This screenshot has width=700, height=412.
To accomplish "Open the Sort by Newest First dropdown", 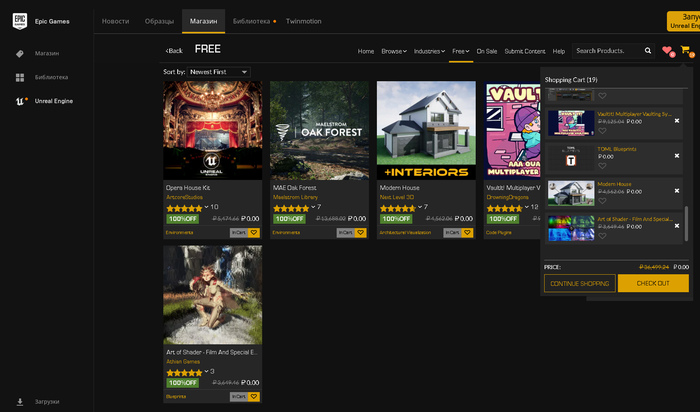I will 219,72.
